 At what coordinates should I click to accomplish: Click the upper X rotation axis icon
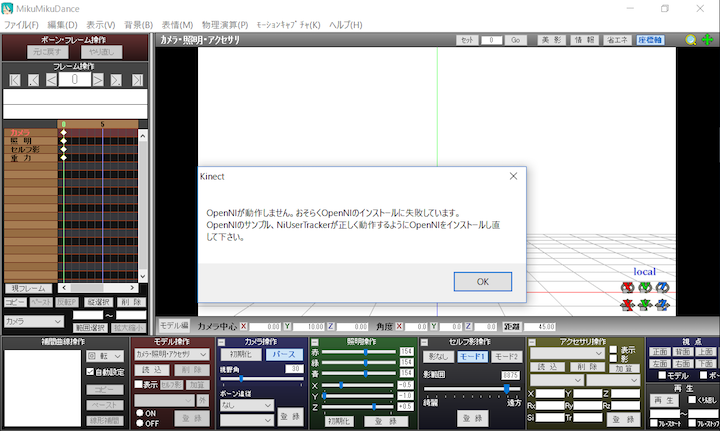627,287
